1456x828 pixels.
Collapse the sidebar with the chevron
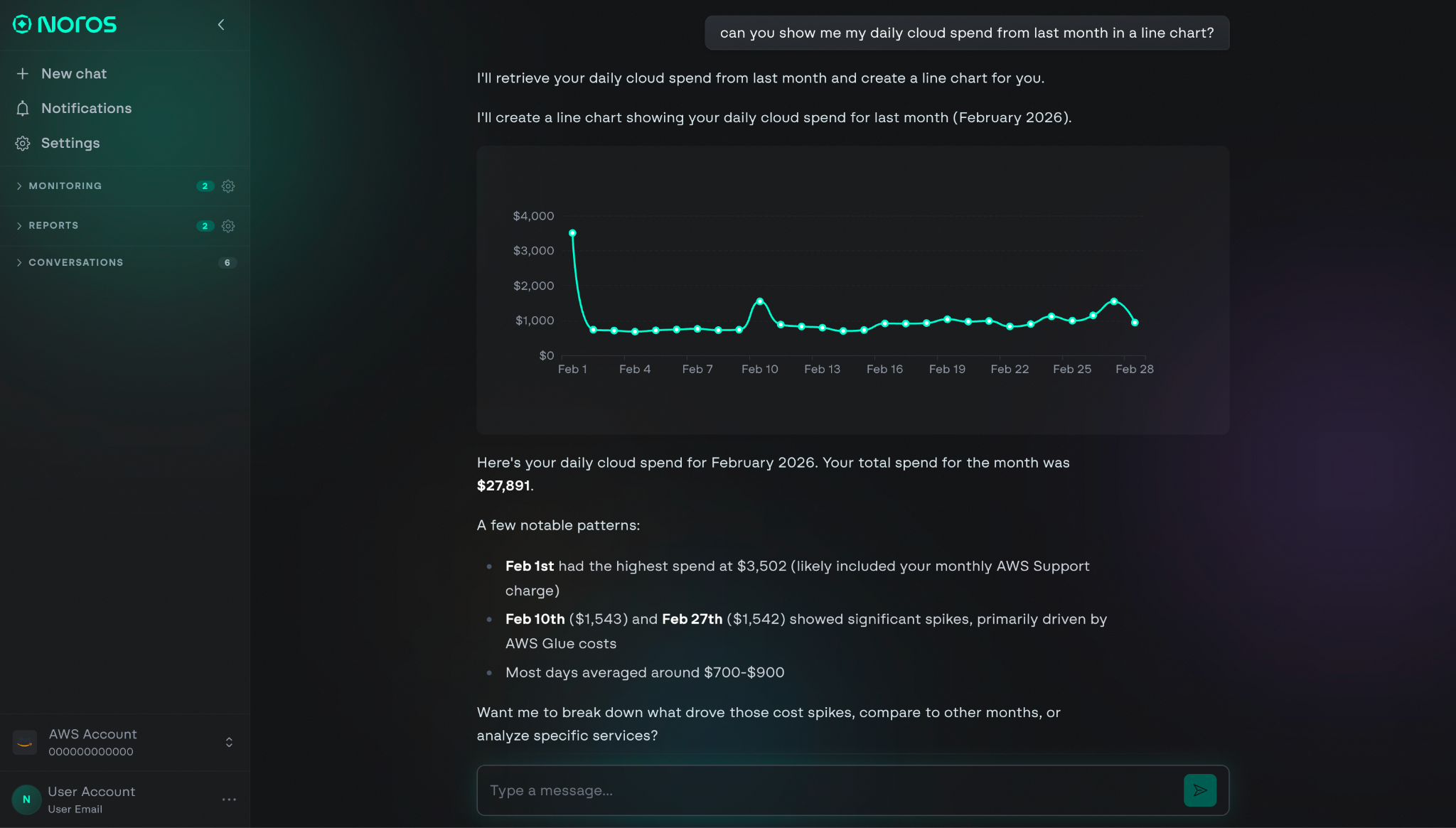(x=220, y=24)
